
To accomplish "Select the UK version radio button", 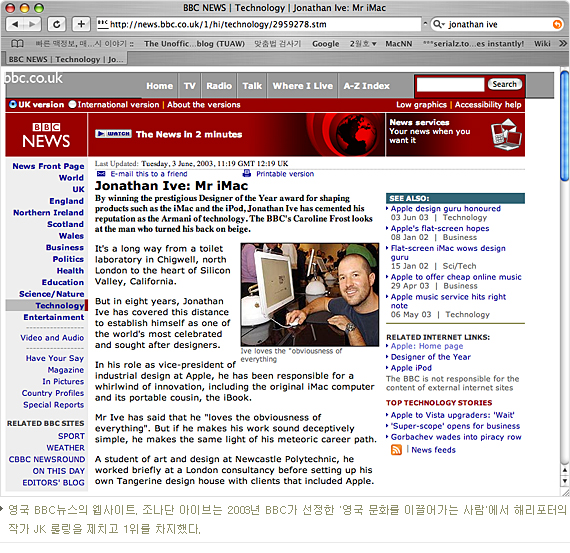I will (x=13, y=105).
